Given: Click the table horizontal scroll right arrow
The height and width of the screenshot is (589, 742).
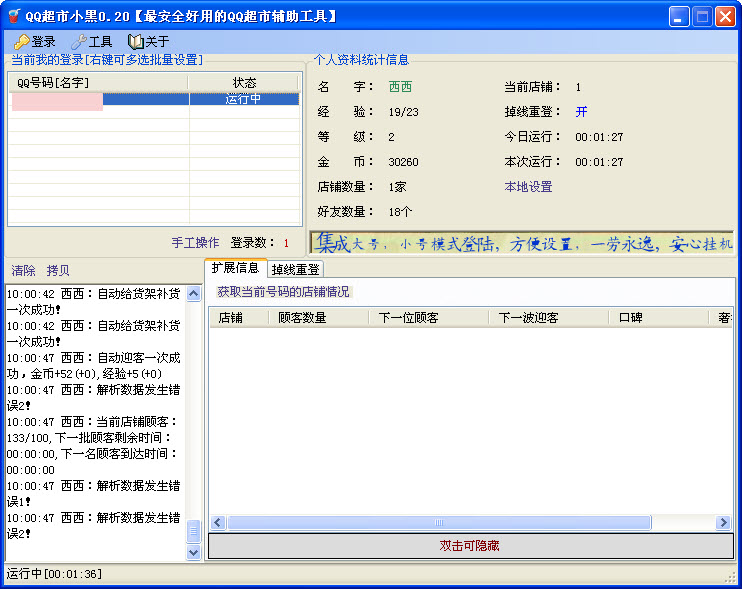Looking at the screenshot, I should point(724,522).
